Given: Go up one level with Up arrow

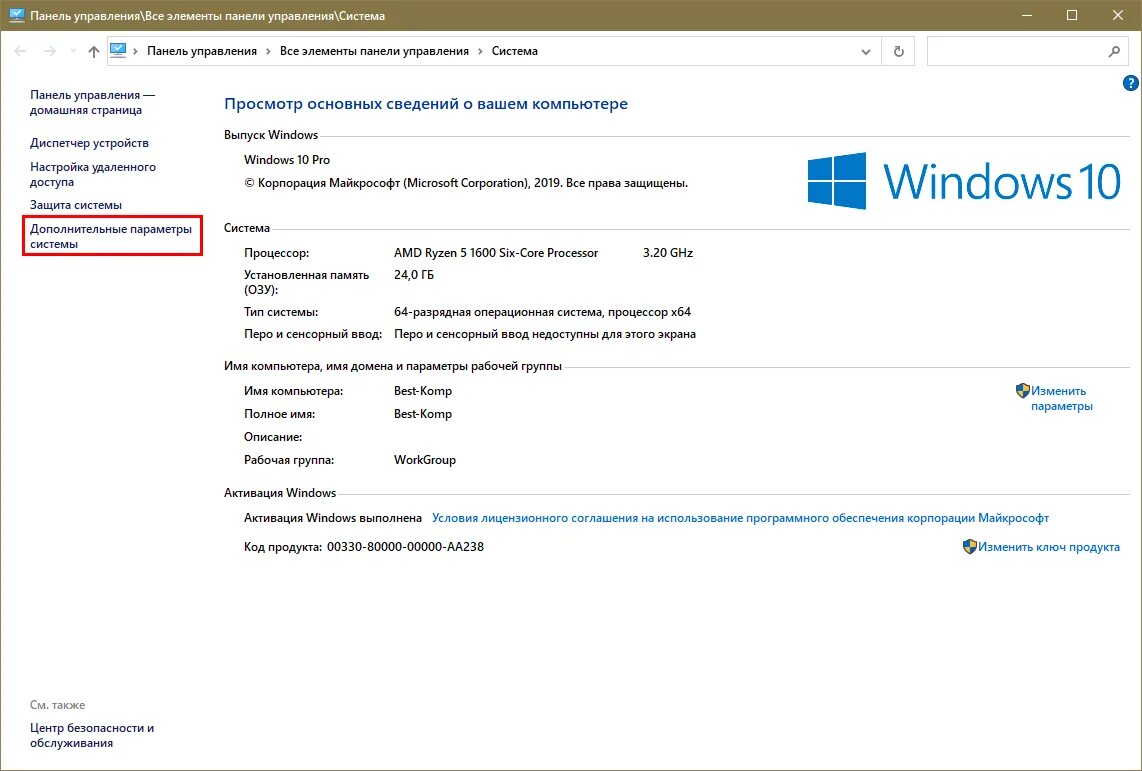Looking at the screenshot, I should 93,51.
